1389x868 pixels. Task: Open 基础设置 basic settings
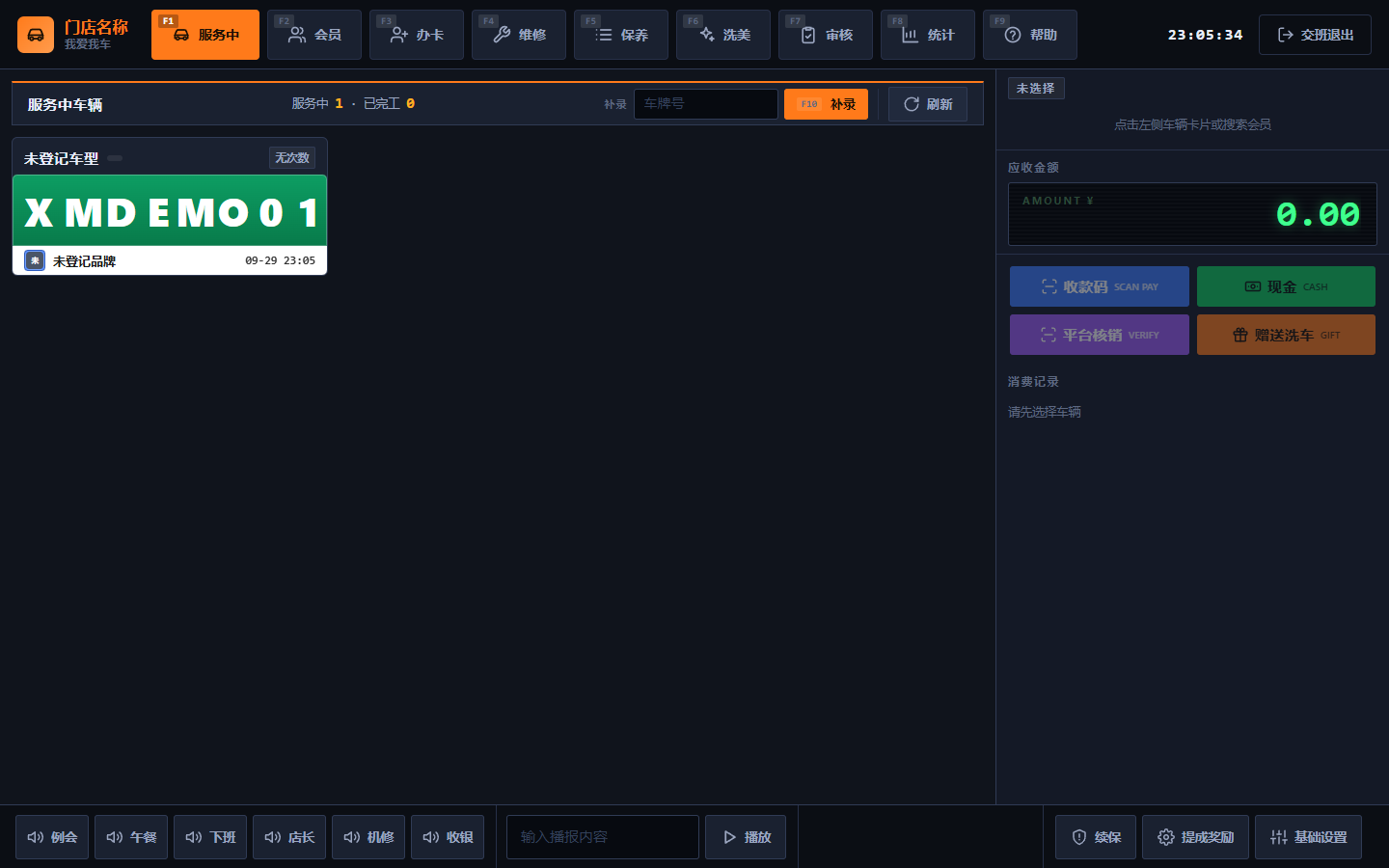click(1308, 837)
